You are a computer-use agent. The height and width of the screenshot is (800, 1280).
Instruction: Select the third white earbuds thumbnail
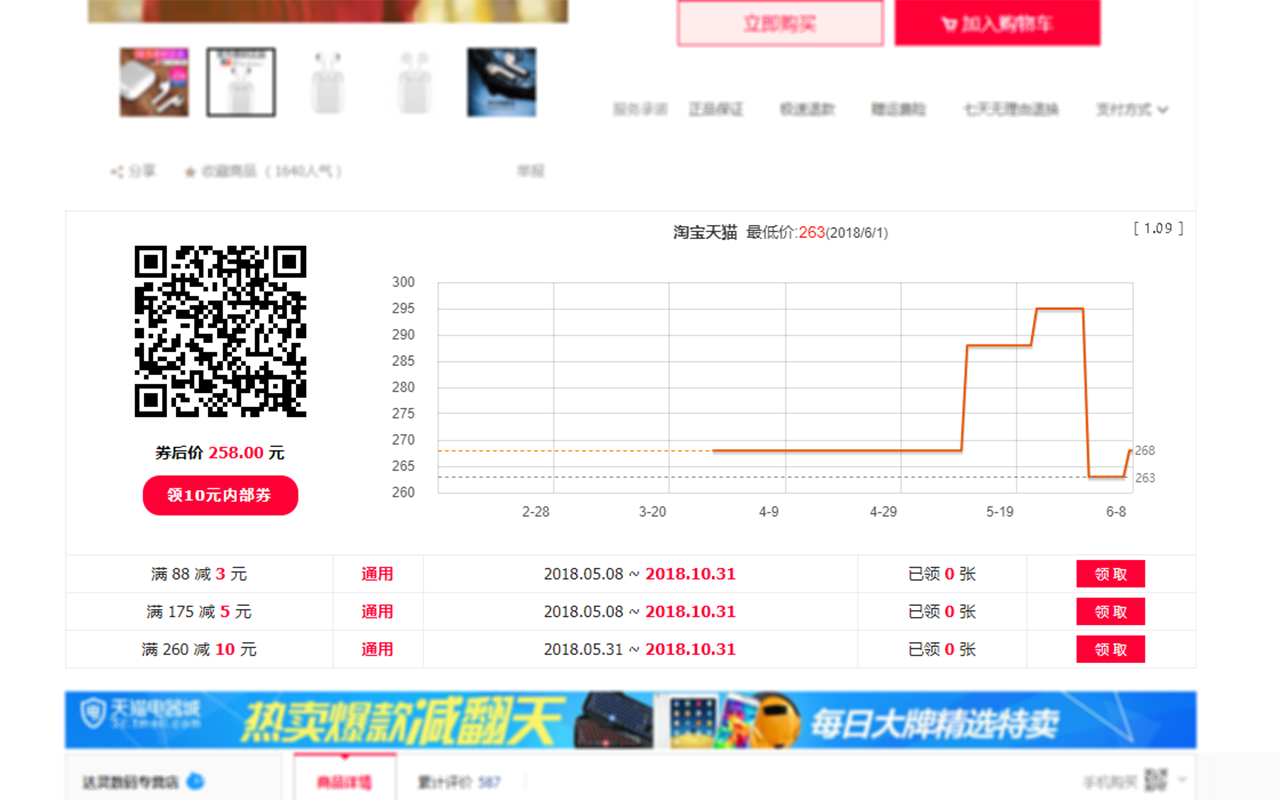click(x=328, y=82)
